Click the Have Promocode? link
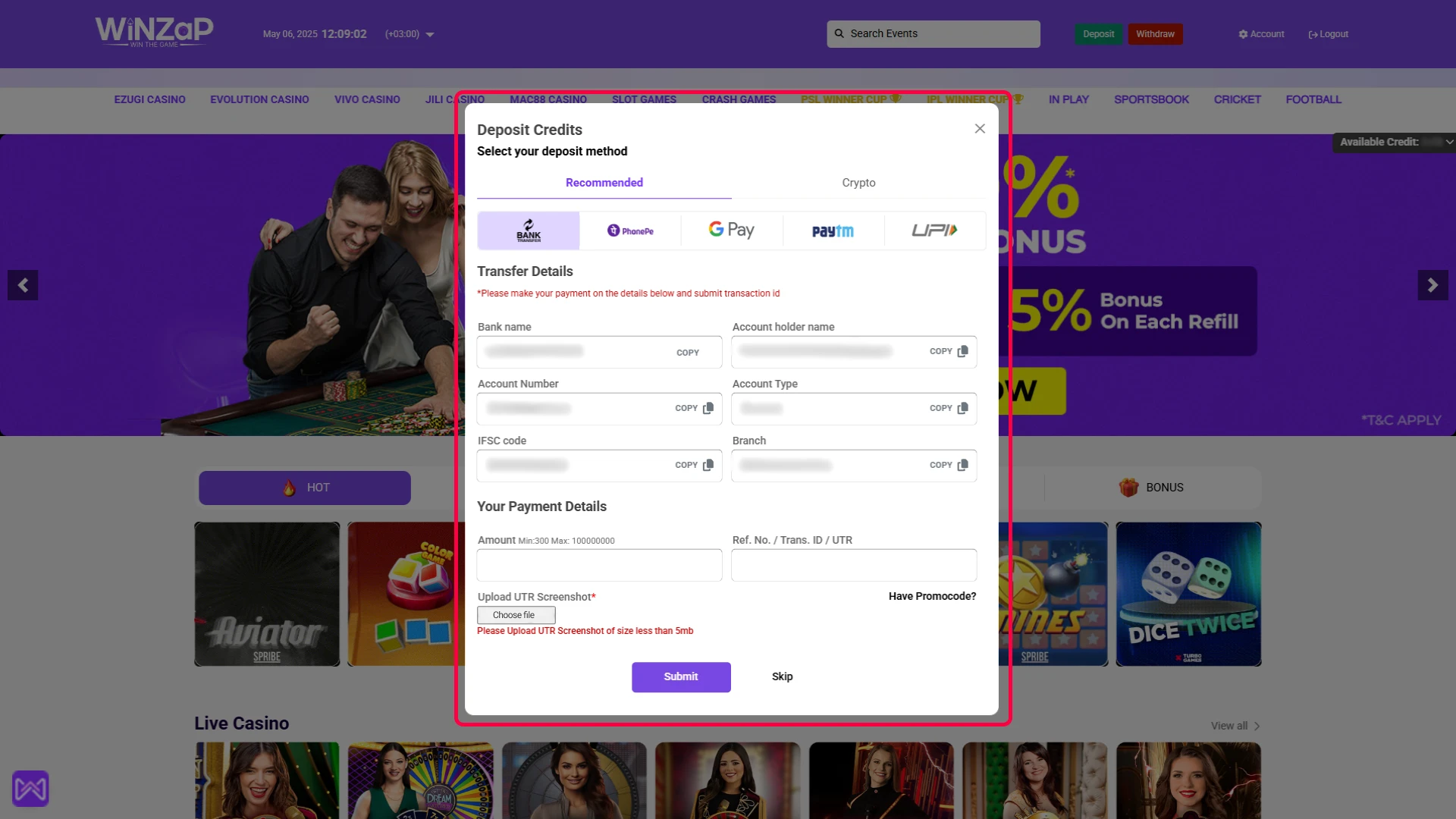1456x819 pixels. tap(932, 596)
